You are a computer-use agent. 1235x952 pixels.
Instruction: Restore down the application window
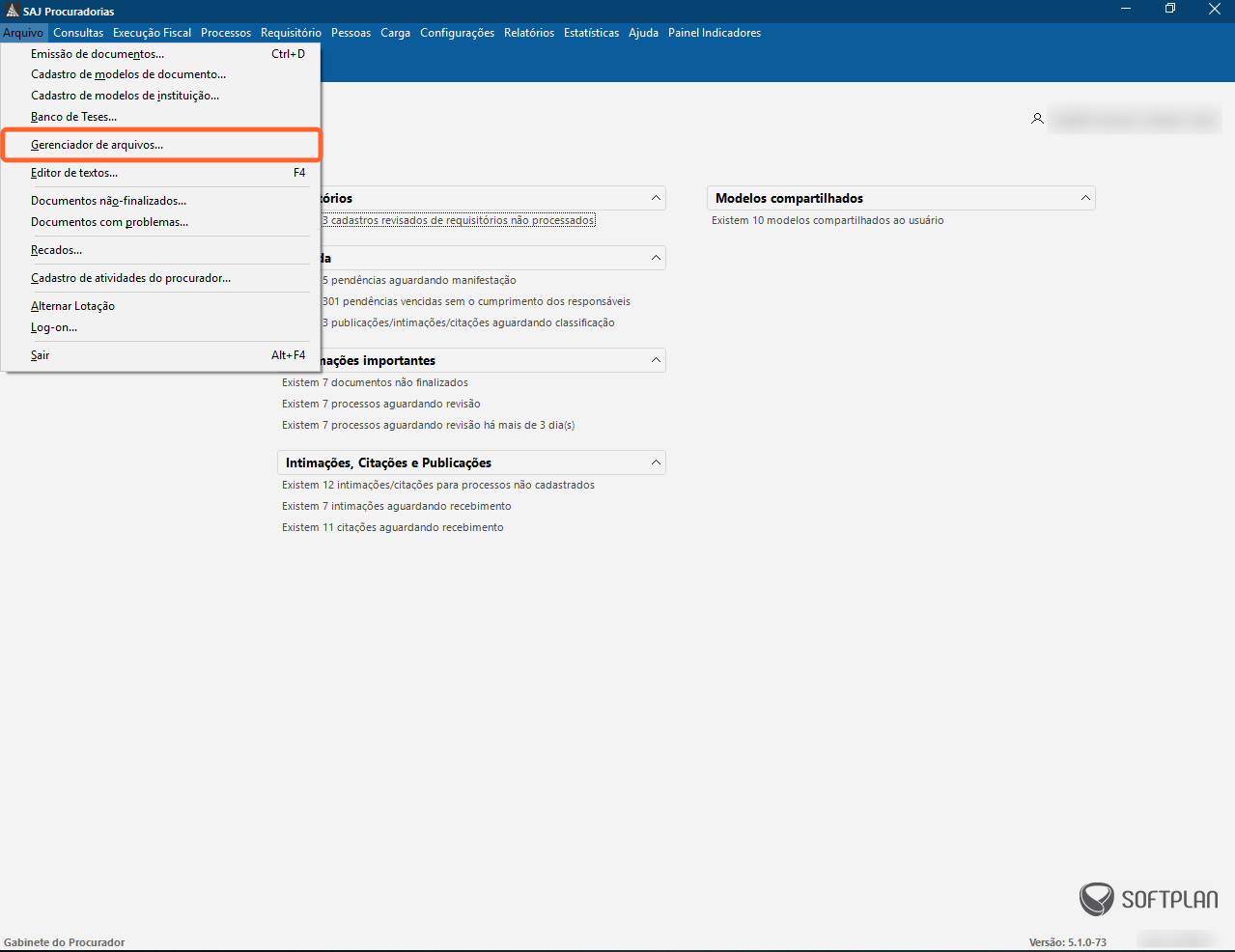click(x=1169, y=10)
